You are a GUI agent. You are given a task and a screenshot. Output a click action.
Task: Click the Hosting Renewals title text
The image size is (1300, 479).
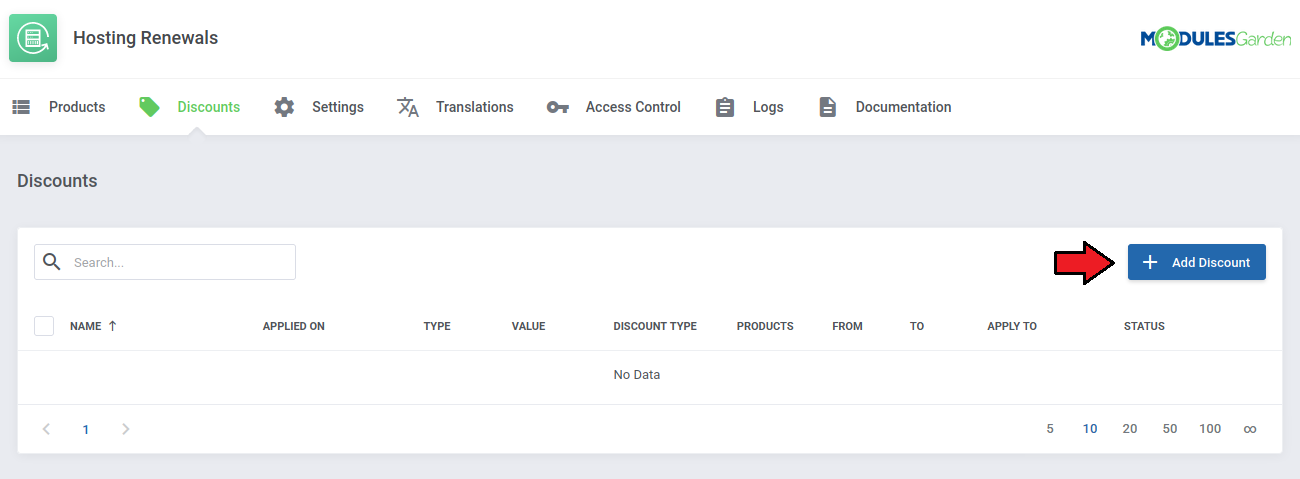pyautogui.click(x=145, y=38)
